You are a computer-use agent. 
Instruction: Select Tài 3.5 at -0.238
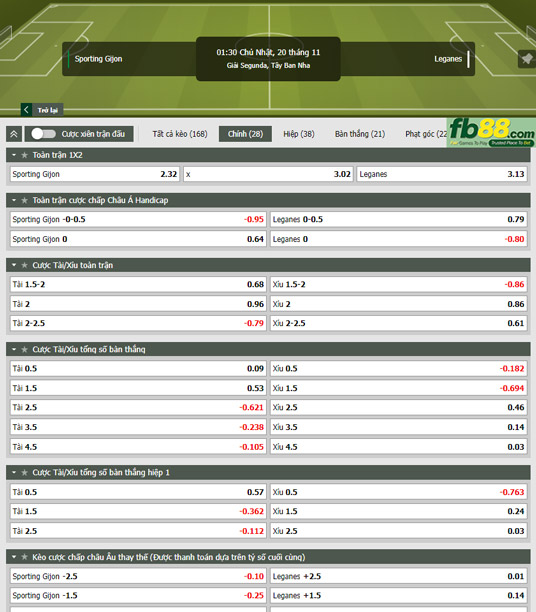click(x=138, y=427)
